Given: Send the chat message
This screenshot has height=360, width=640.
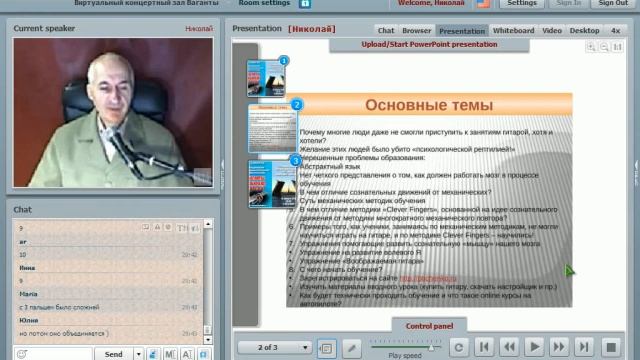Looking at the screenshot, I should click(x=113, y=354).
